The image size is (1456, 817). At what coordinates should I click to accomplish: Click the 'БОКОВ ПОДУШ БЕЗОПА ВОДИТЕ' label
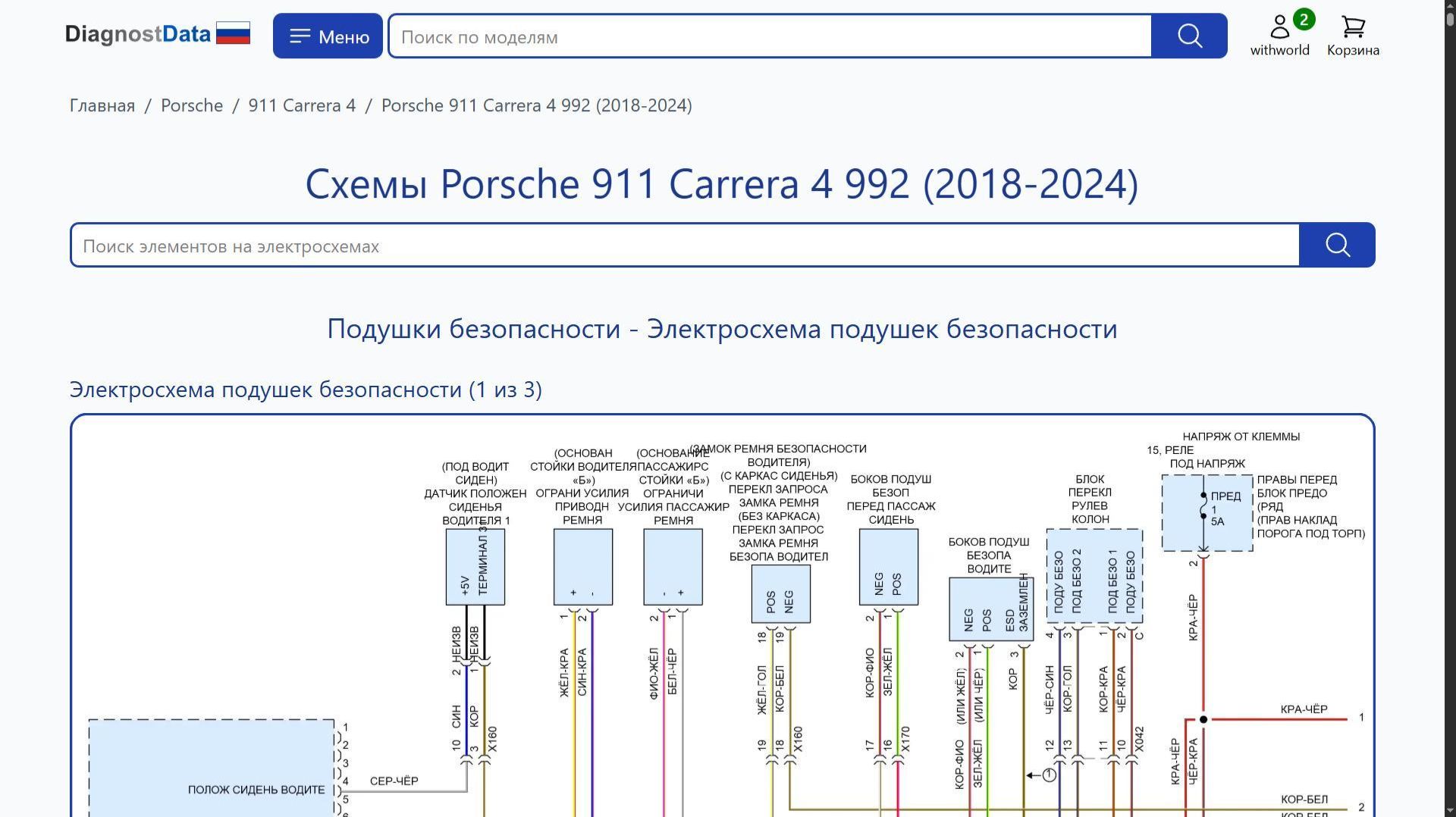pos(989,556)
